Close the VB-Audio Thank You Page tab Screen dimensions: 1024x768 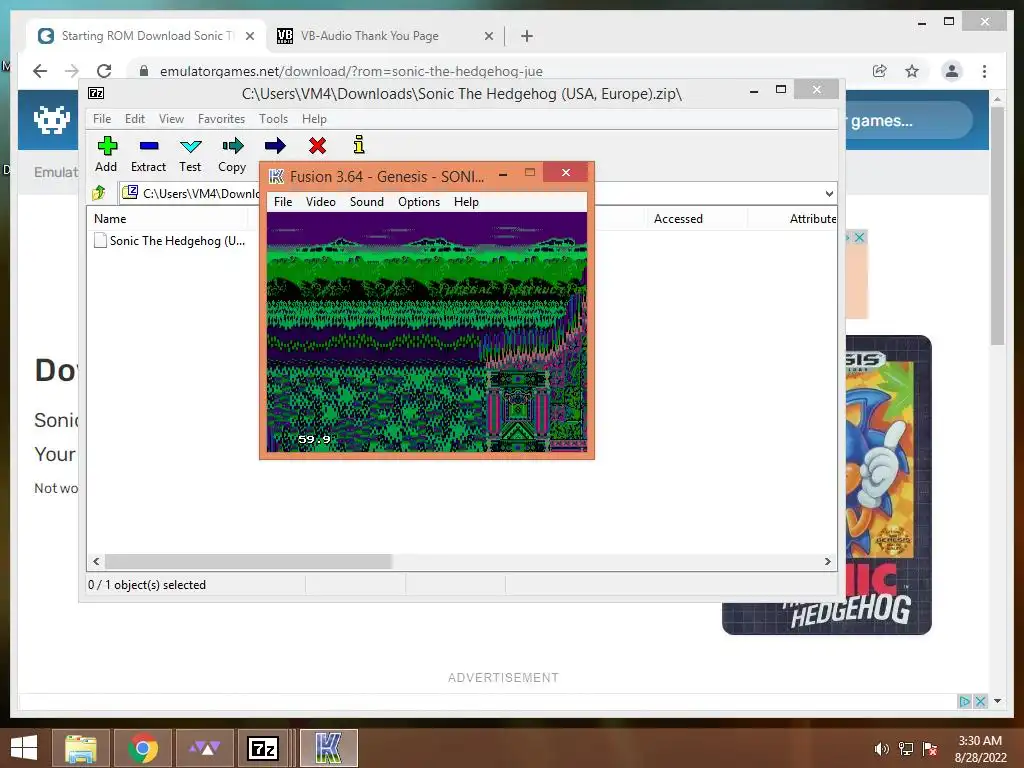(488, 37)
